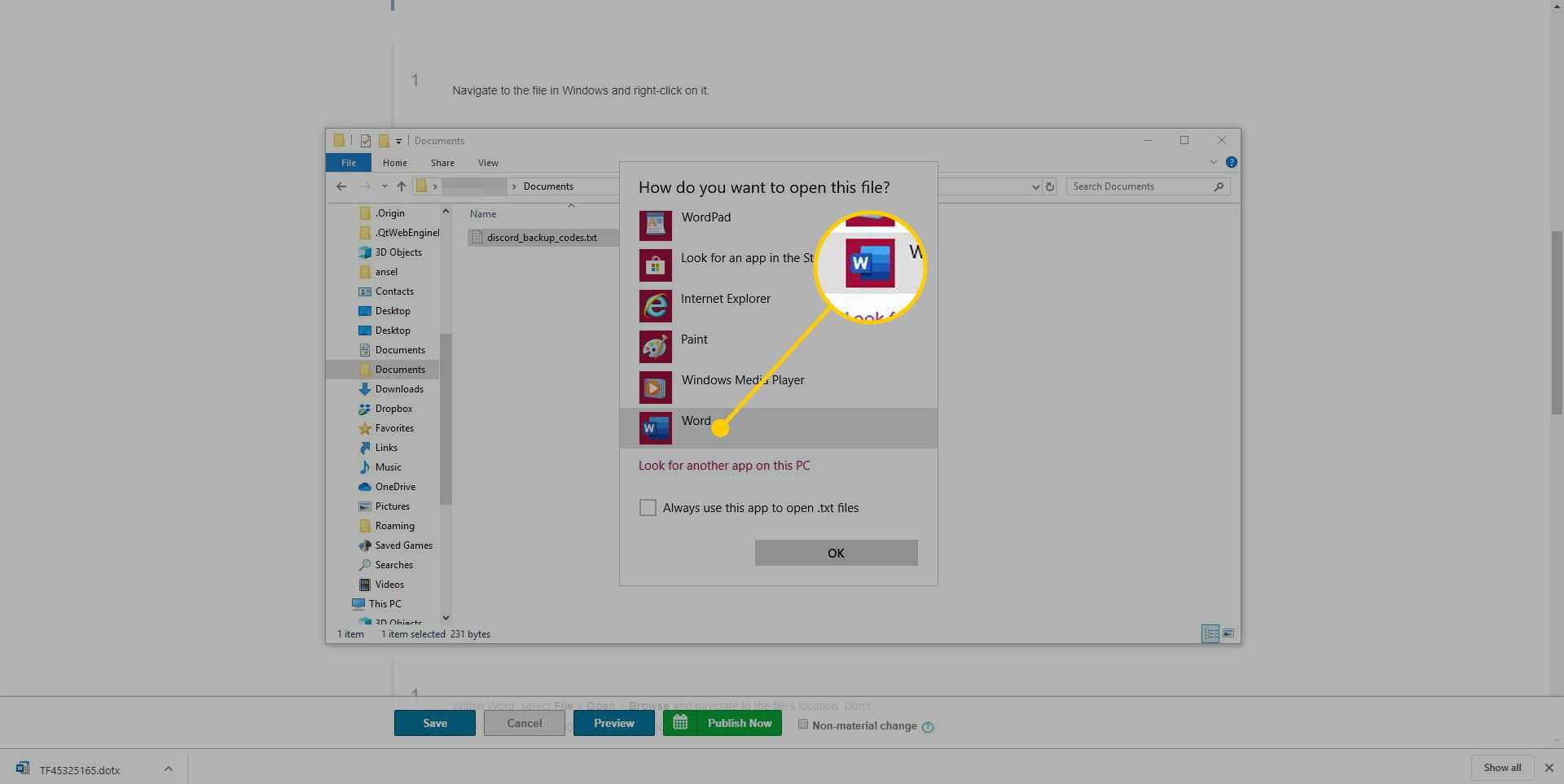Open the File ribbon tab

(349, 163)
